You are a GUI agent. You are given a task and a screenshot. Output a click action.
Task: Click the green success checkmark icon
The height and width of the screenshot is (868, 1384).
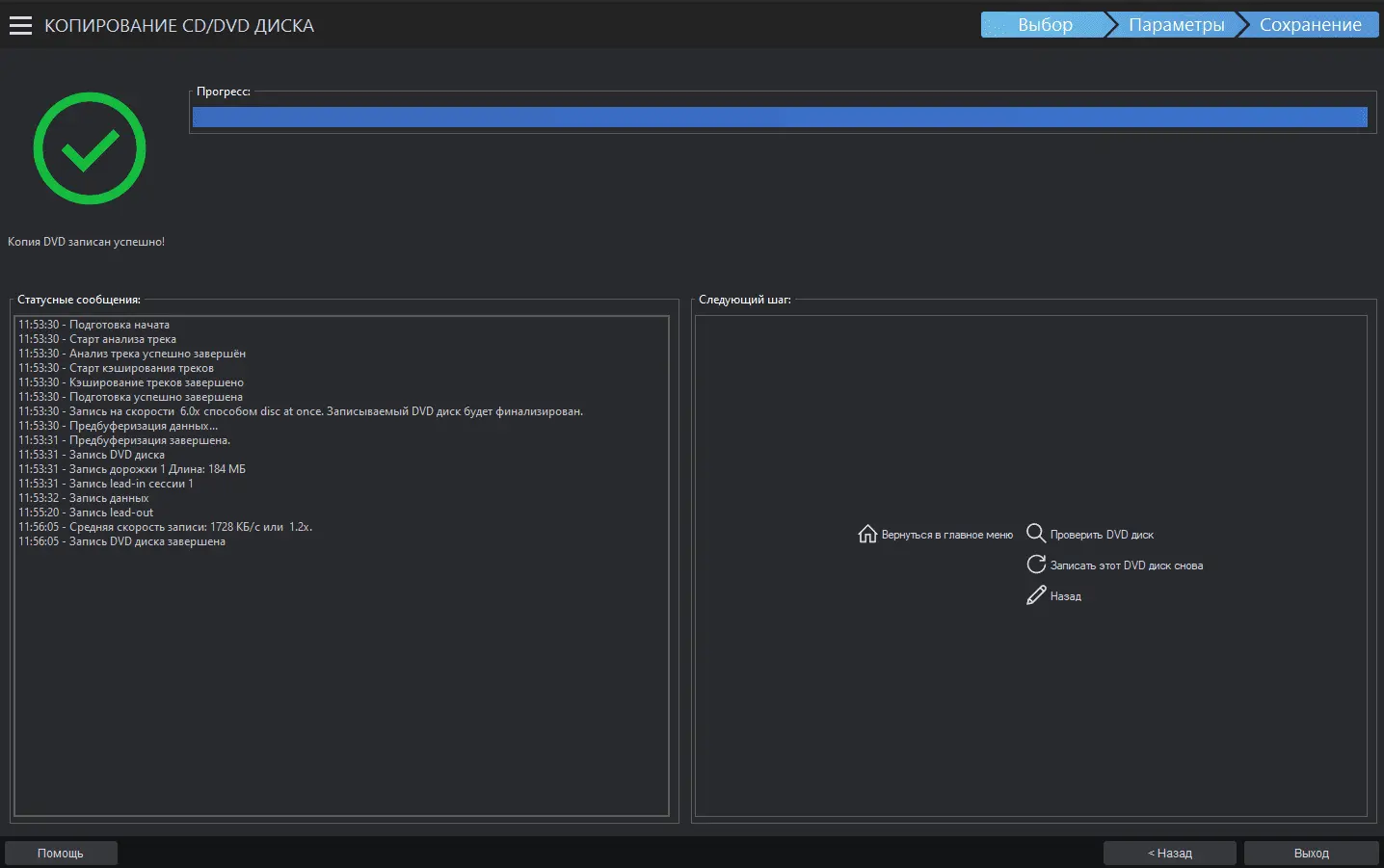(x=90, y=148)
